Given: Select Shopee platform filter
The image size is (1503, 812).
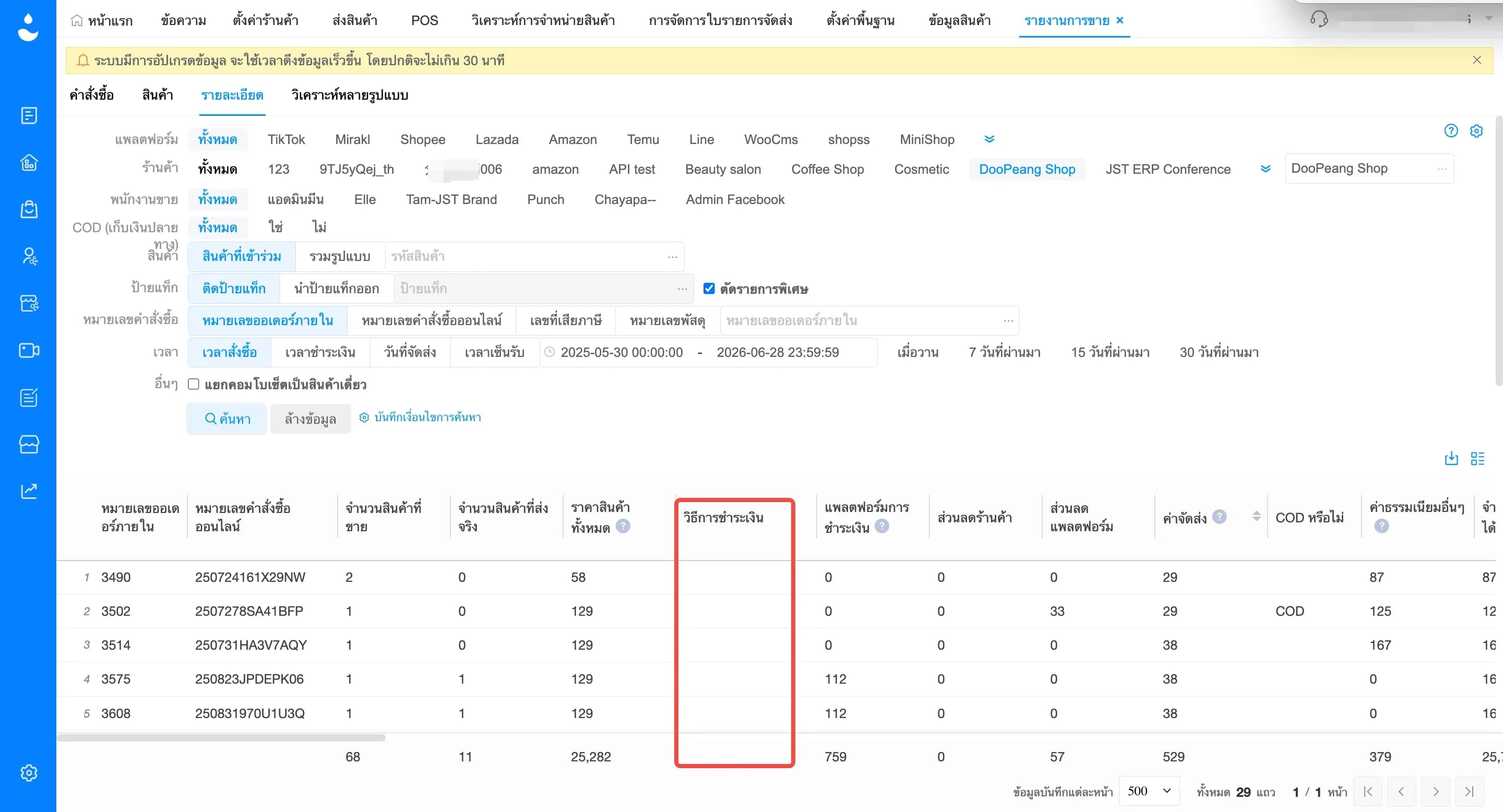Looking at the screenshot, I should (x=422, y=139).
